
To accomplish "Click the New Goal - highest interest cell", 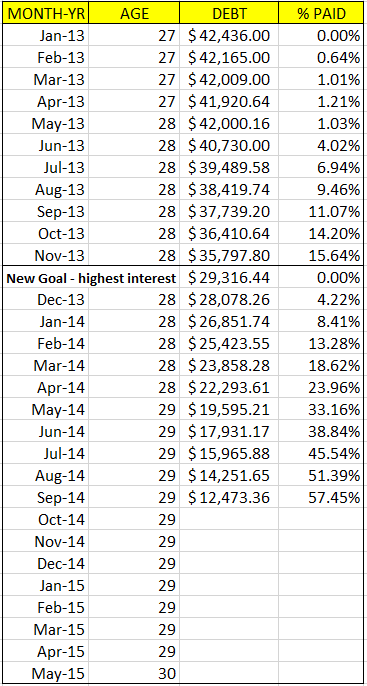I will click(x=90, y=277).
